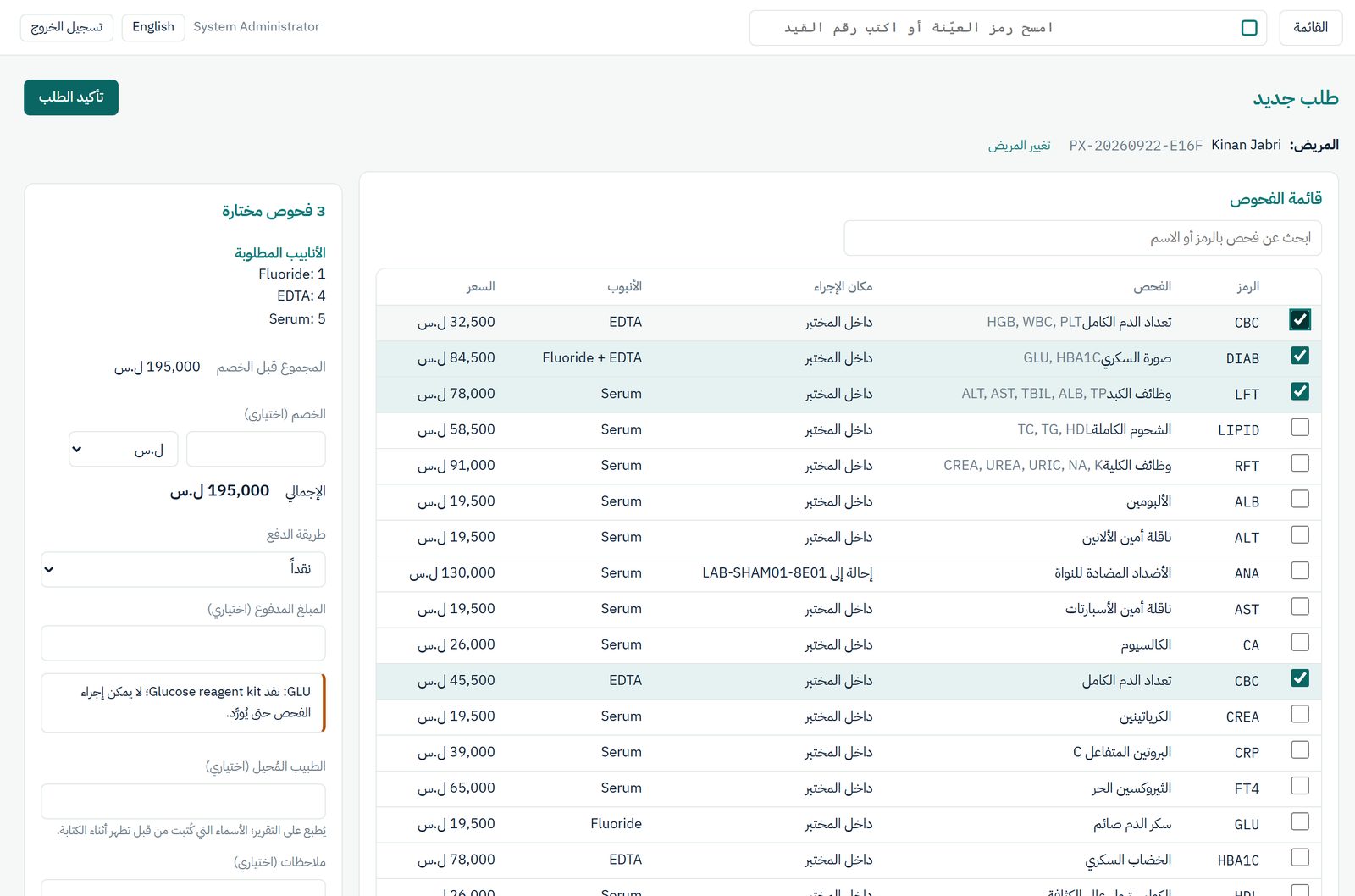This screenshot has width=1355, height=896.
Task: Click the discount amount input field
Action: click(x=256, y=449)
